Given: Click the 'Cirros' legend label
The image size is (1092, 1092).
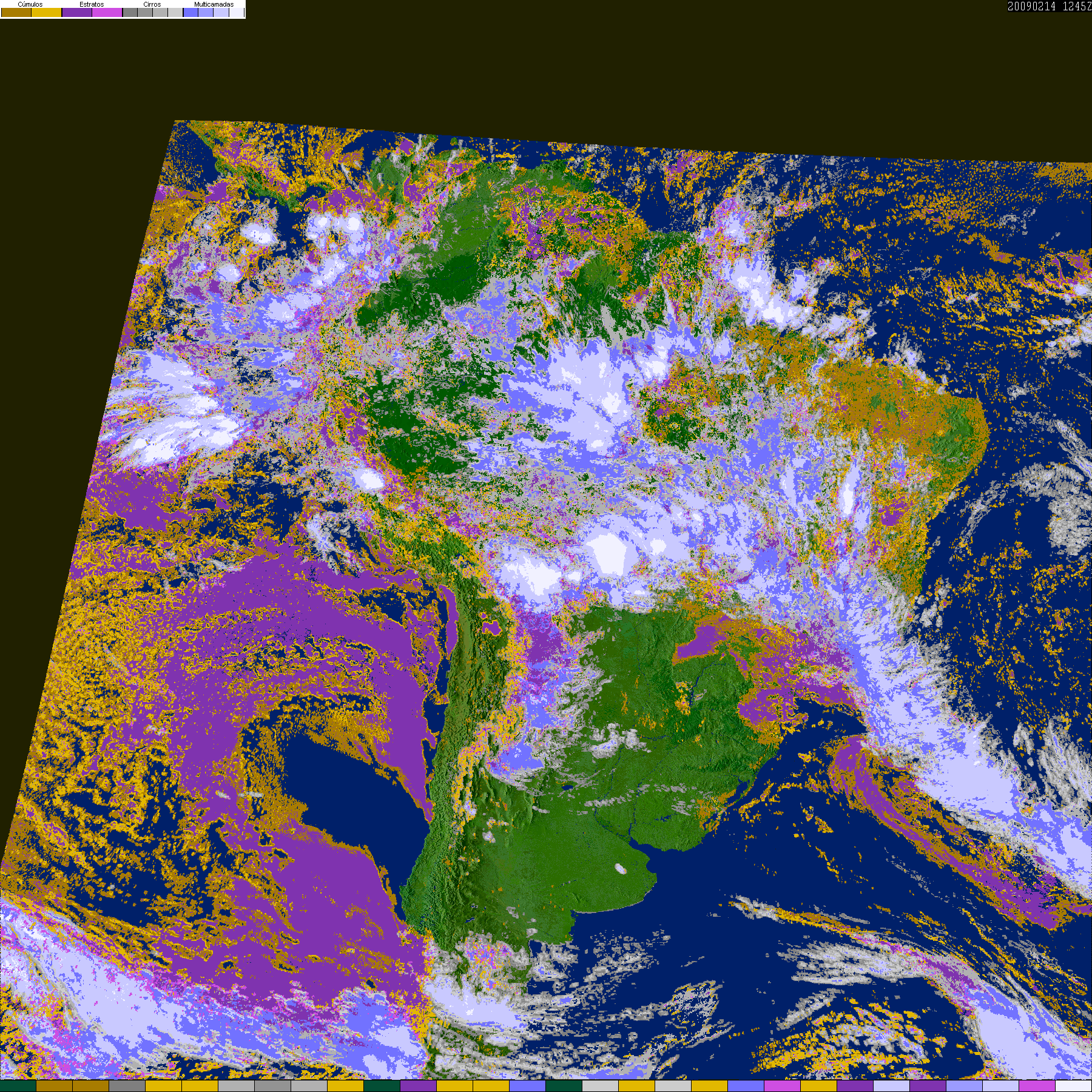Looking at the screenshot, I should point(152,4).
